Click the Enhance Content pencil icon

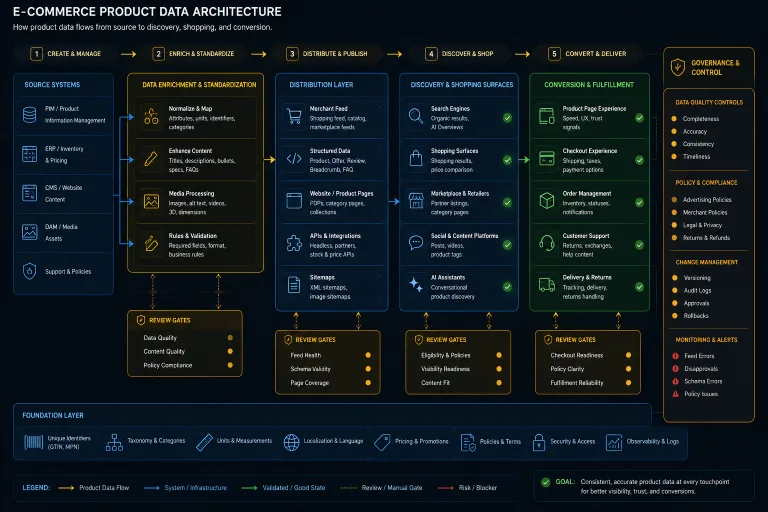click(151, 159)
